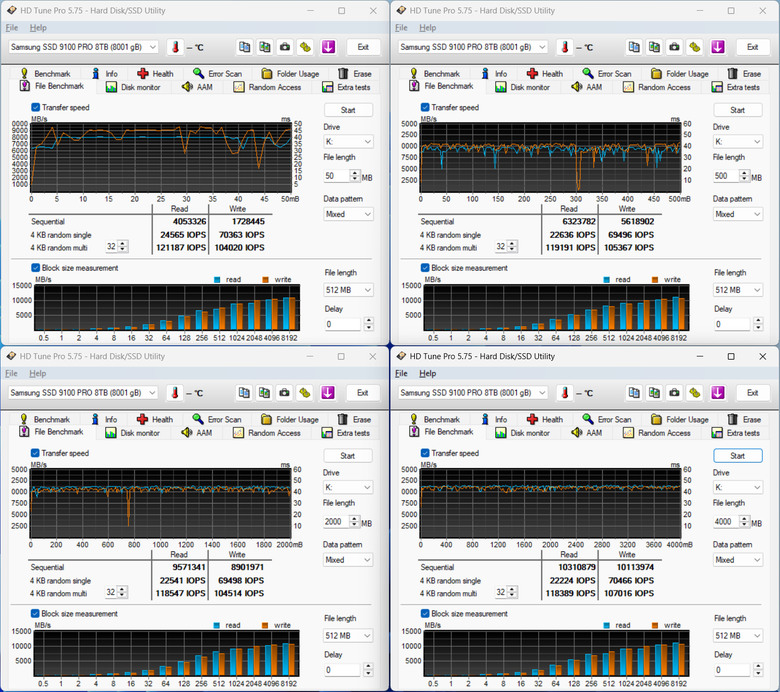Viewport: 780px width, 692px height.
Task: Click Exit button in bottom-right window
Action: (x=753, y=393)
